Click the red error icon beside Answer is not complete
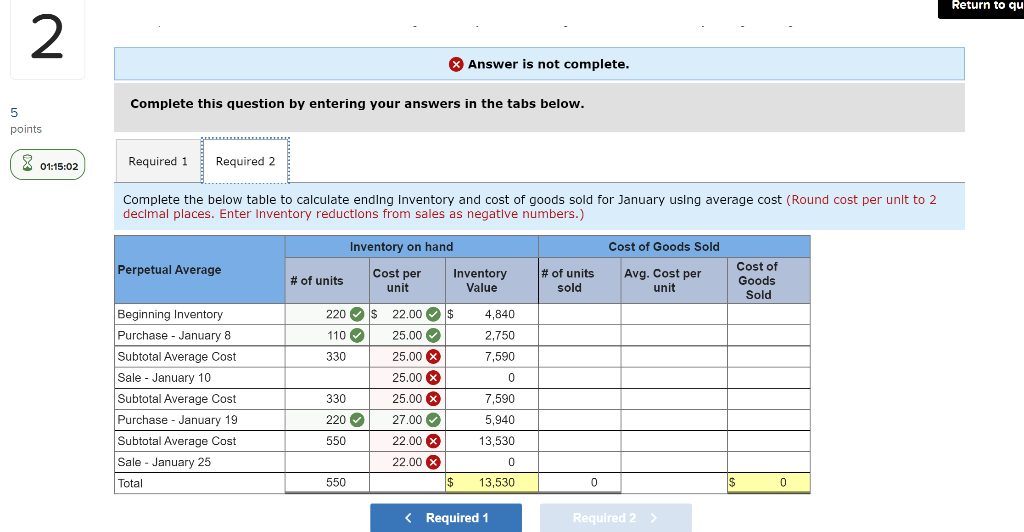Screen dimensions: 1024x532 [456, 64]
